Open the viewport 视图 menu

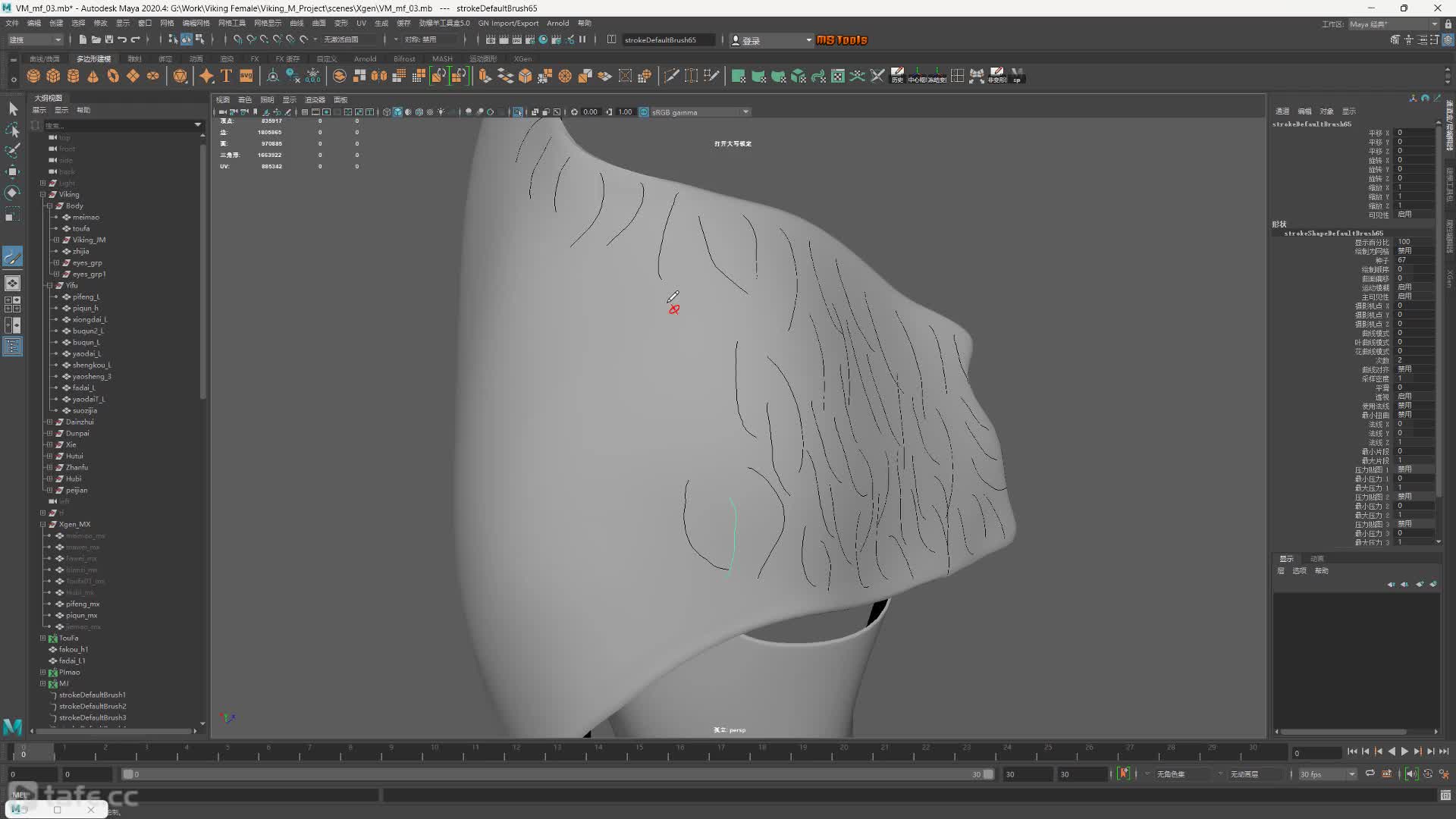tap(222, 100)
